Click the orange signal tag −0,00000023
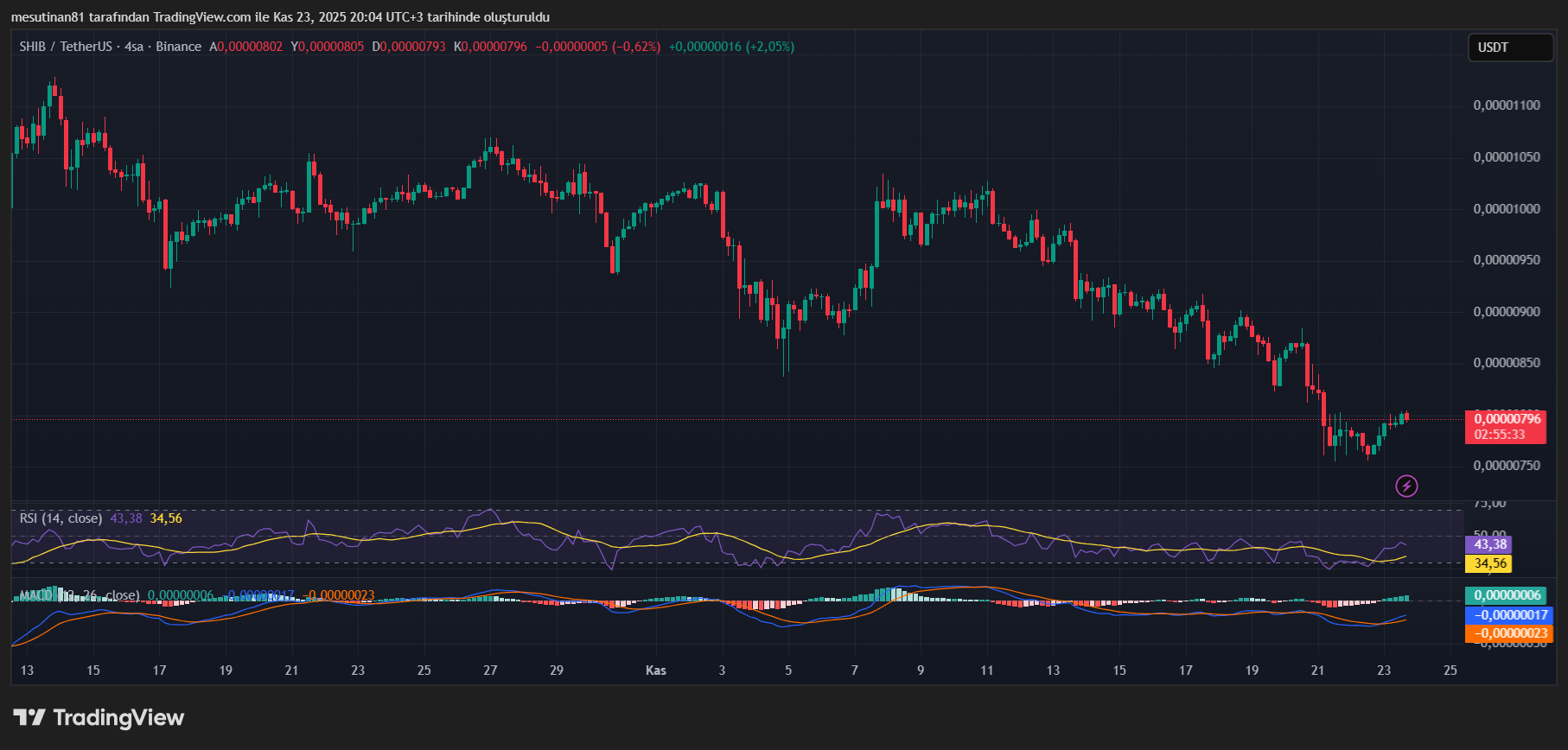1568x750 pixels. pyautogui.click(x=1509, y=633)
